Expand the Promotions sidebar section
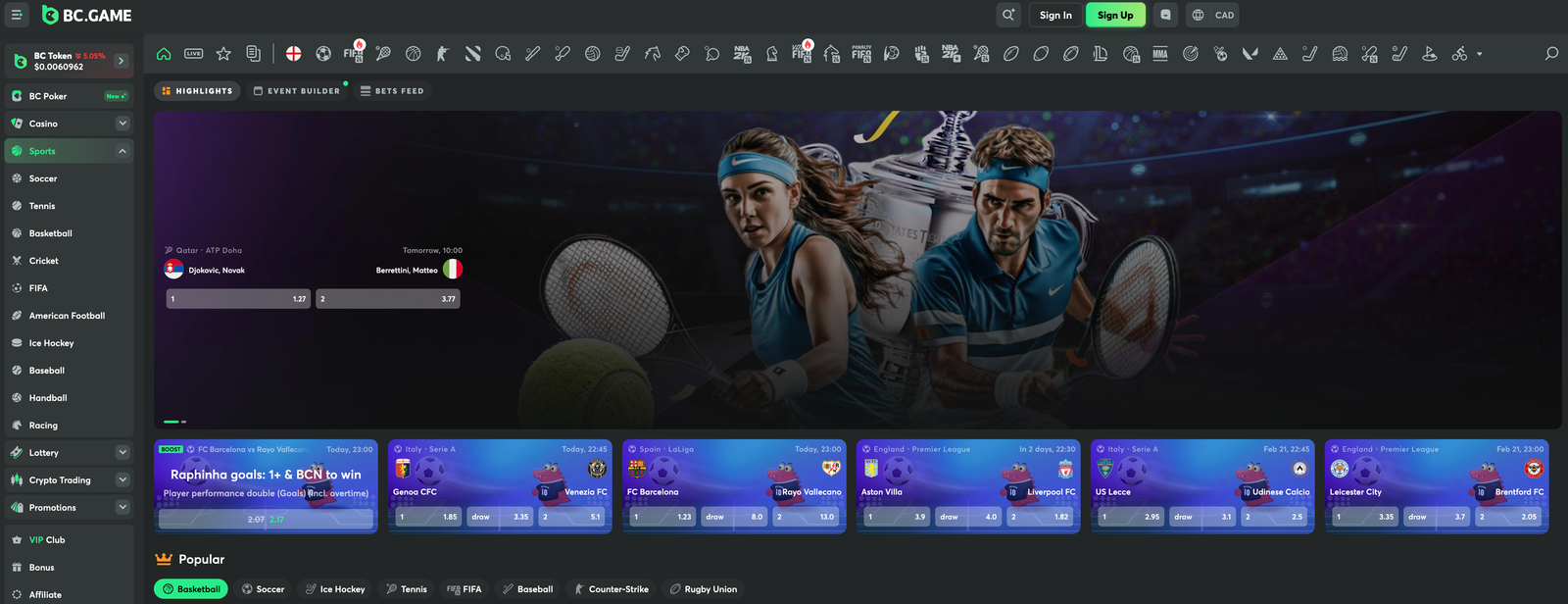 point(122,508)
